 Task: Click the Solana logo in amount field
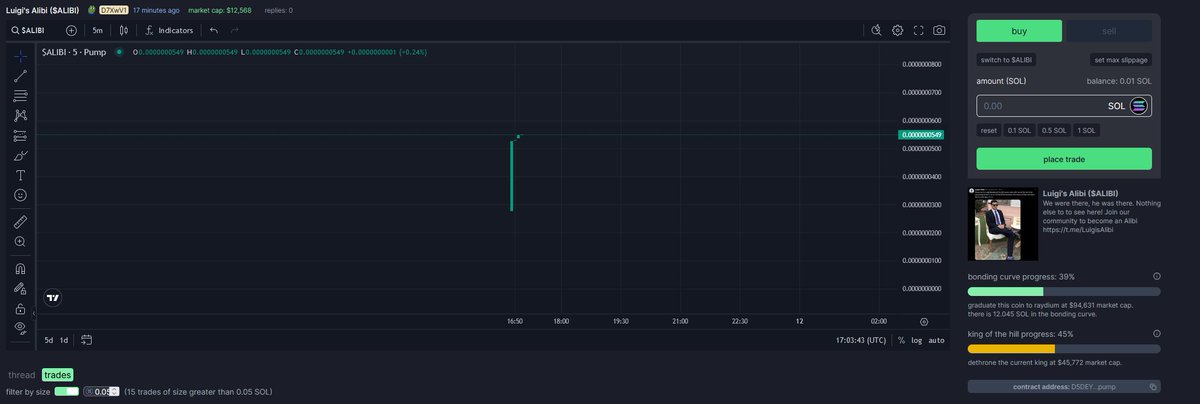[x=1139, y=105]
